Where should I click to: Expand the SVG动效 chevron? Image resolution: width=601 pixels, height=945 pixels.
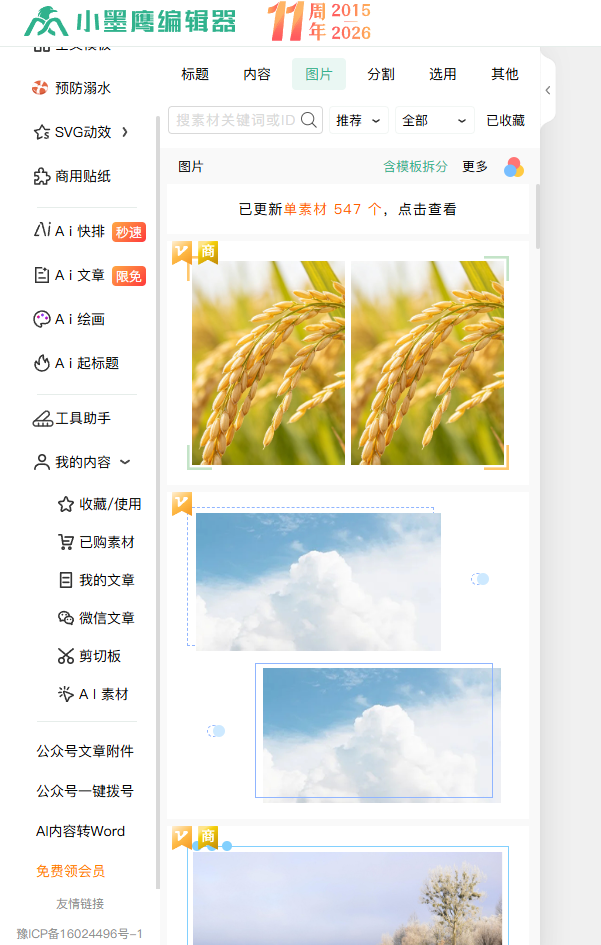[125, 132]
